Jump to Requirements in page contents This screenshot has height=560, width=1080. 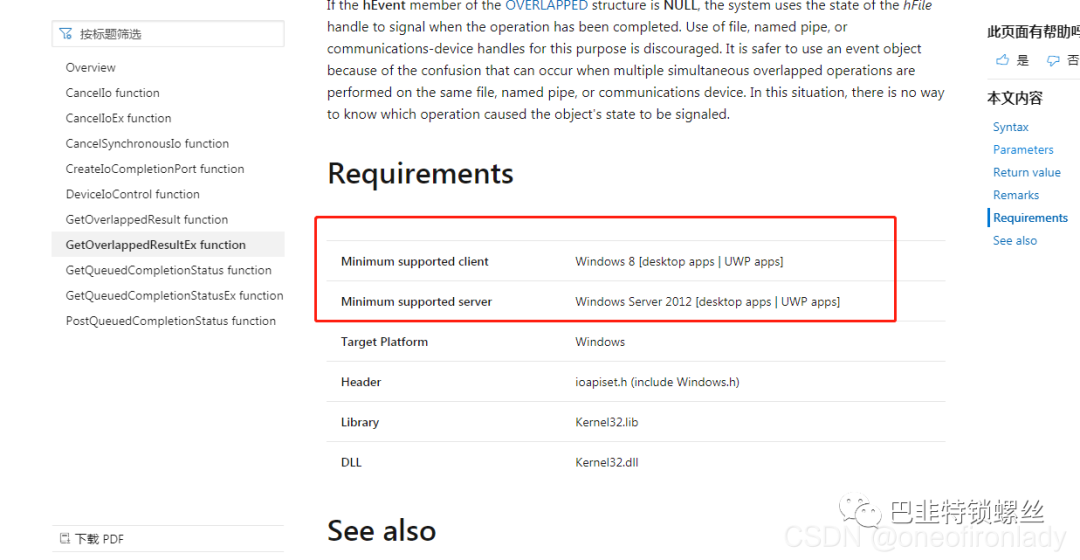coord(1030,218)
